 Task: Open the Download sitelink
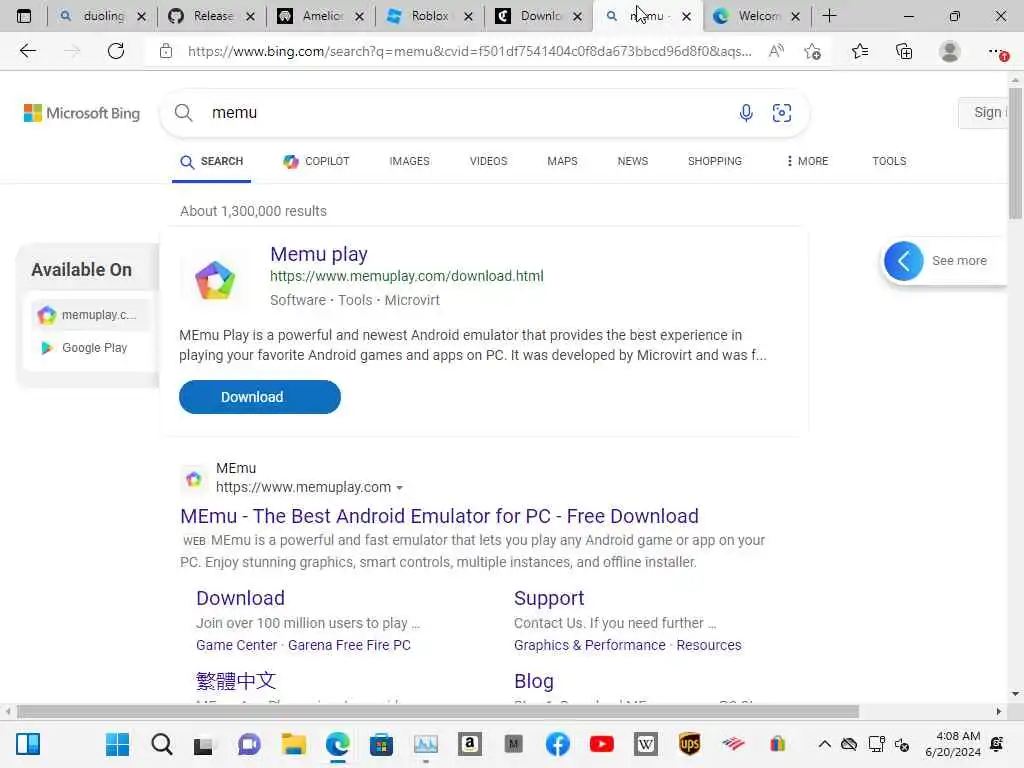coord(240,598)
